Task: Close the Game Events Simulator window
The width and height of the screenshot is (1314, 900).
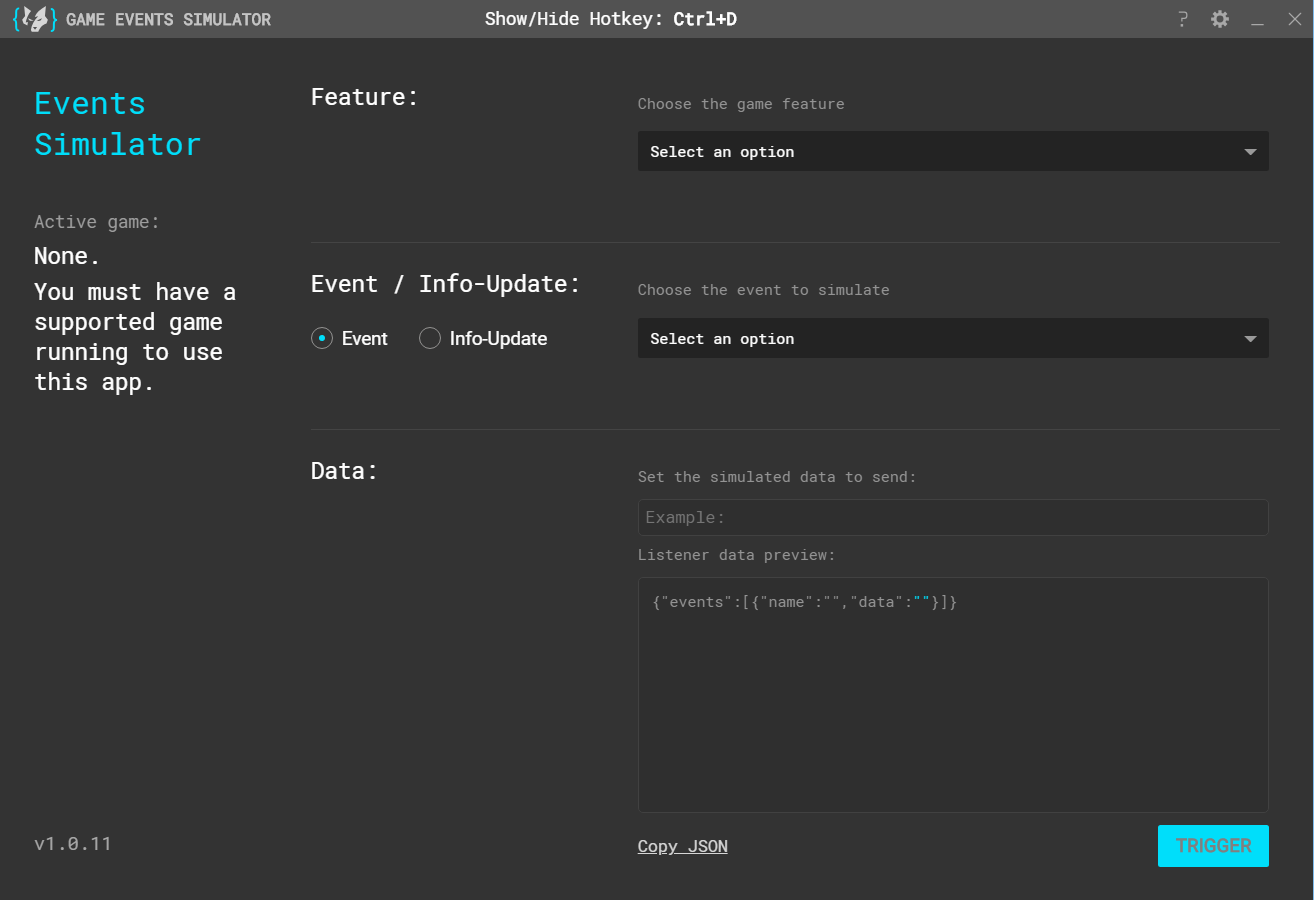Action: point(1295,19)
